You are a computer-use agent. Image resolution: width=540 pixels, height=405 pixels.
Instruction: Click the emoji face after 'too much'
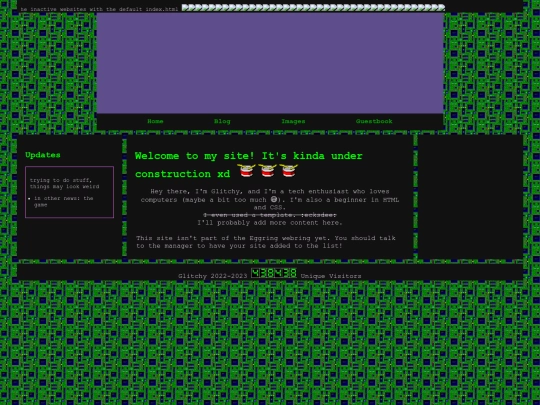pyautogui.click(x=274, y=199)
